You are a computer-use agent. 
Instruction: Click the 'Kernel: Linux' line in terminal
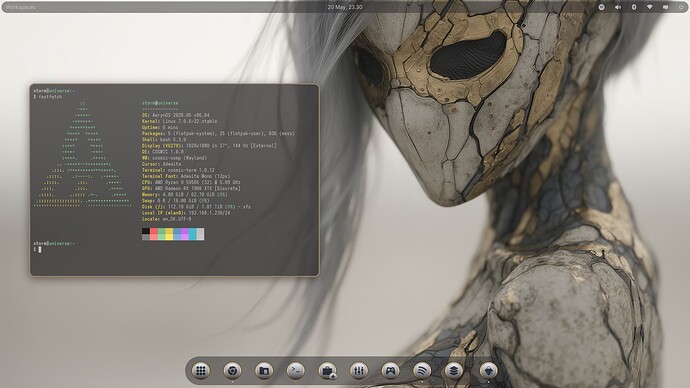[180, 121]
